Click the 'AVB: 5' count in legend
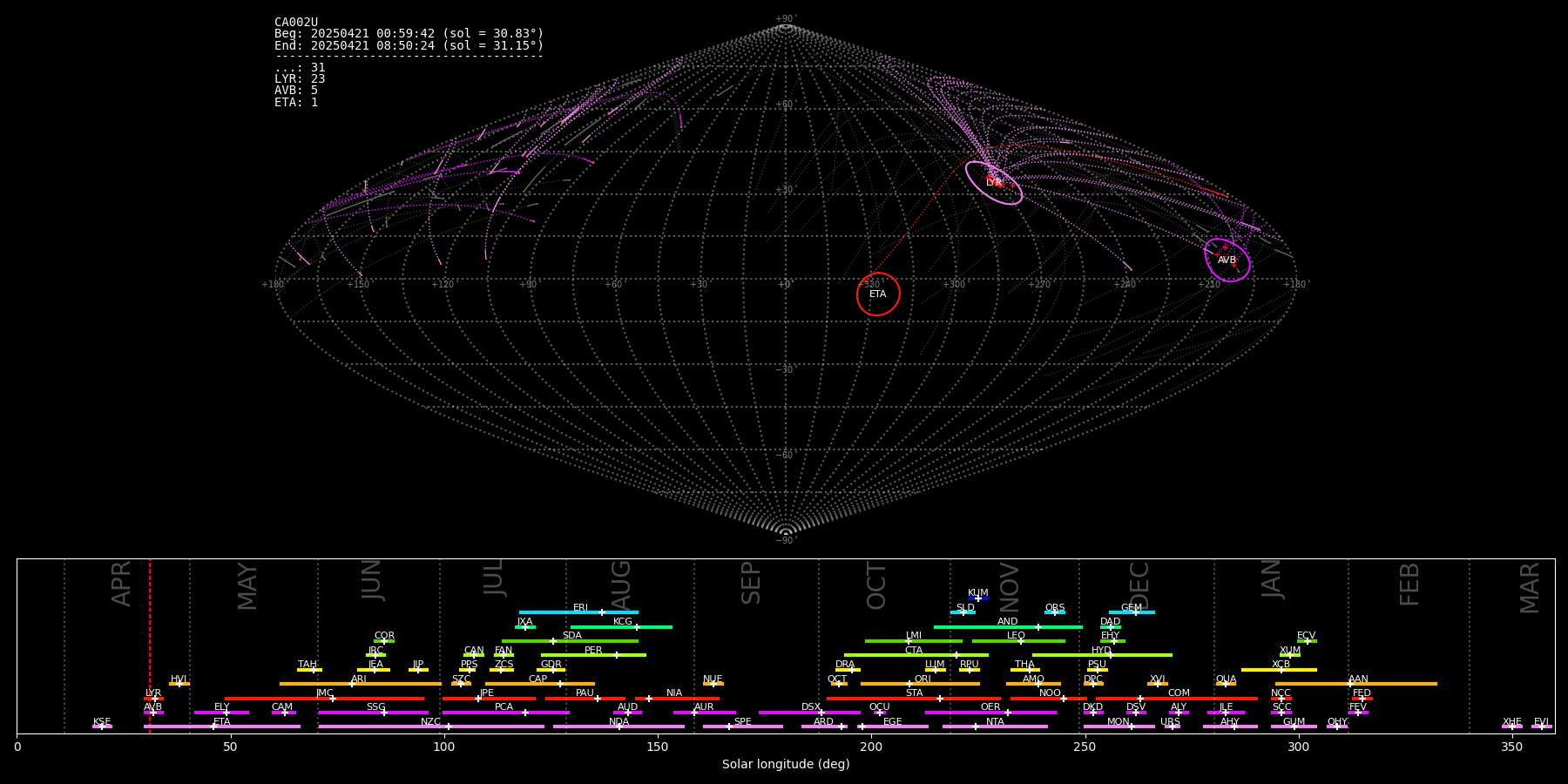1568x784 pixels. pos(296,91)
